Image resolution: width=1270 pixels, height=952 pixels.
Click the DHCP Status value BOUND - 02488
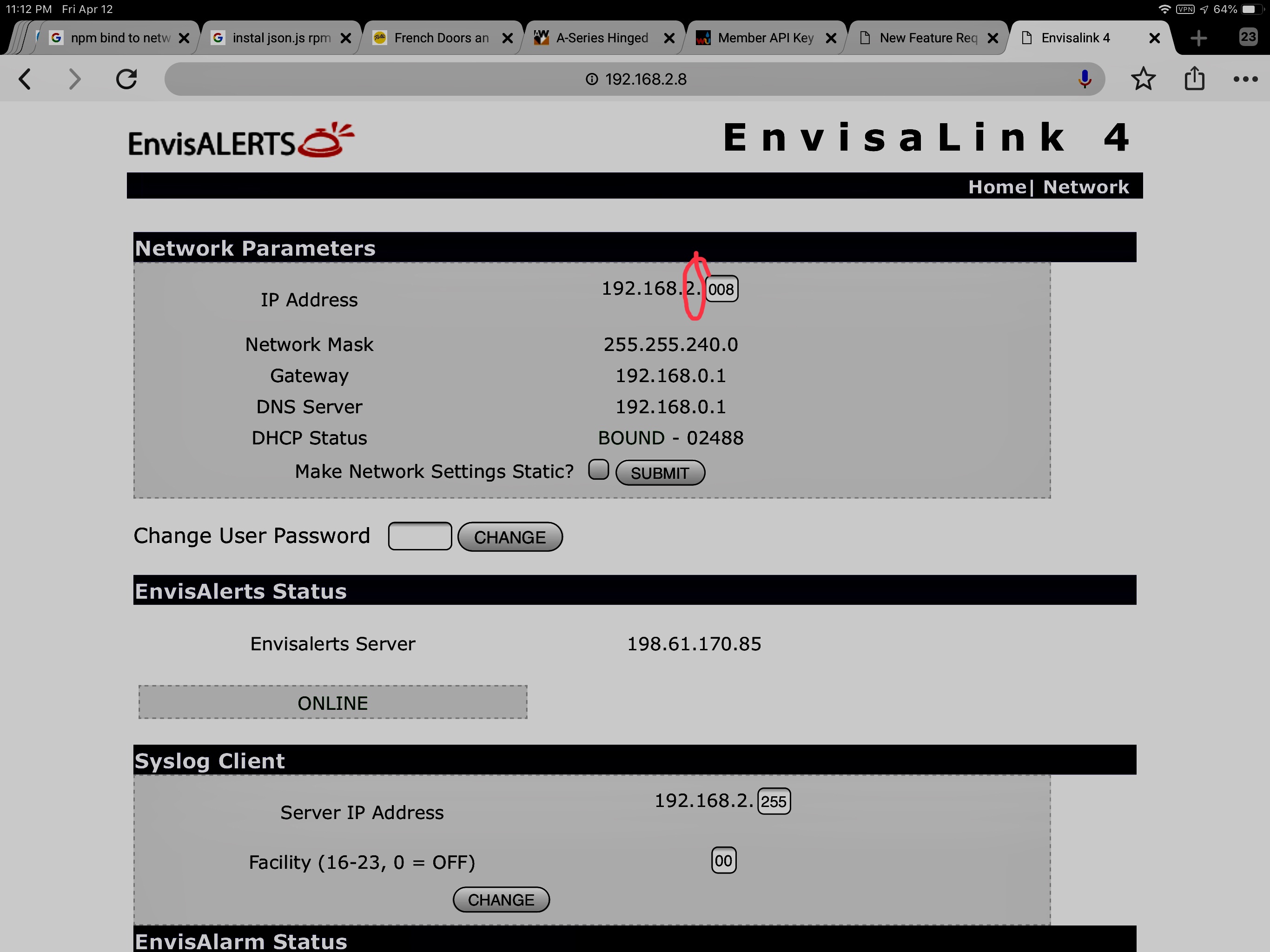pos(671,438)
